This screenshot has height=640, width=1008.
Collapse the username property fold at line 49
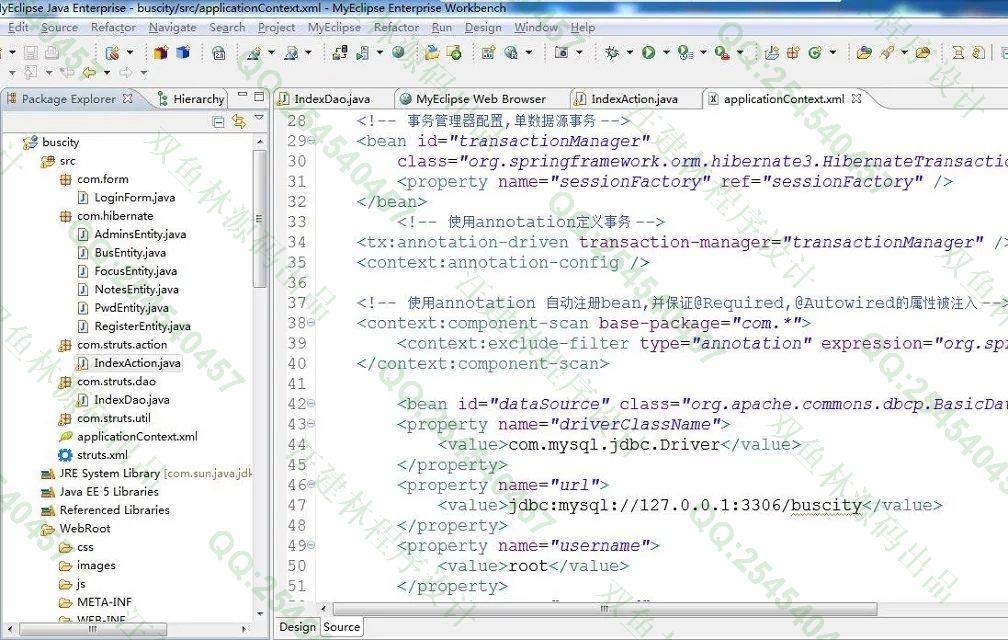pyautogui.click(x=312, y=545)
